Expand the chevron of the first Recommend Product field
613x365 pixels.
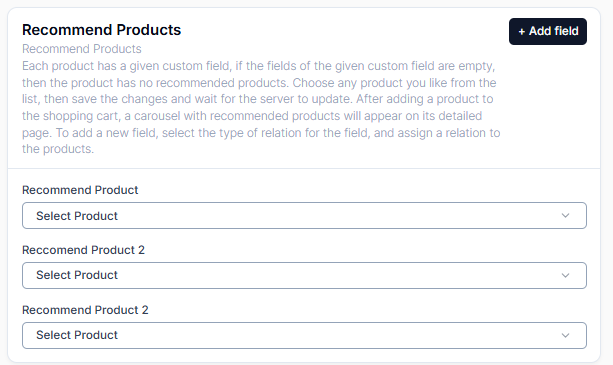(565, 215)
